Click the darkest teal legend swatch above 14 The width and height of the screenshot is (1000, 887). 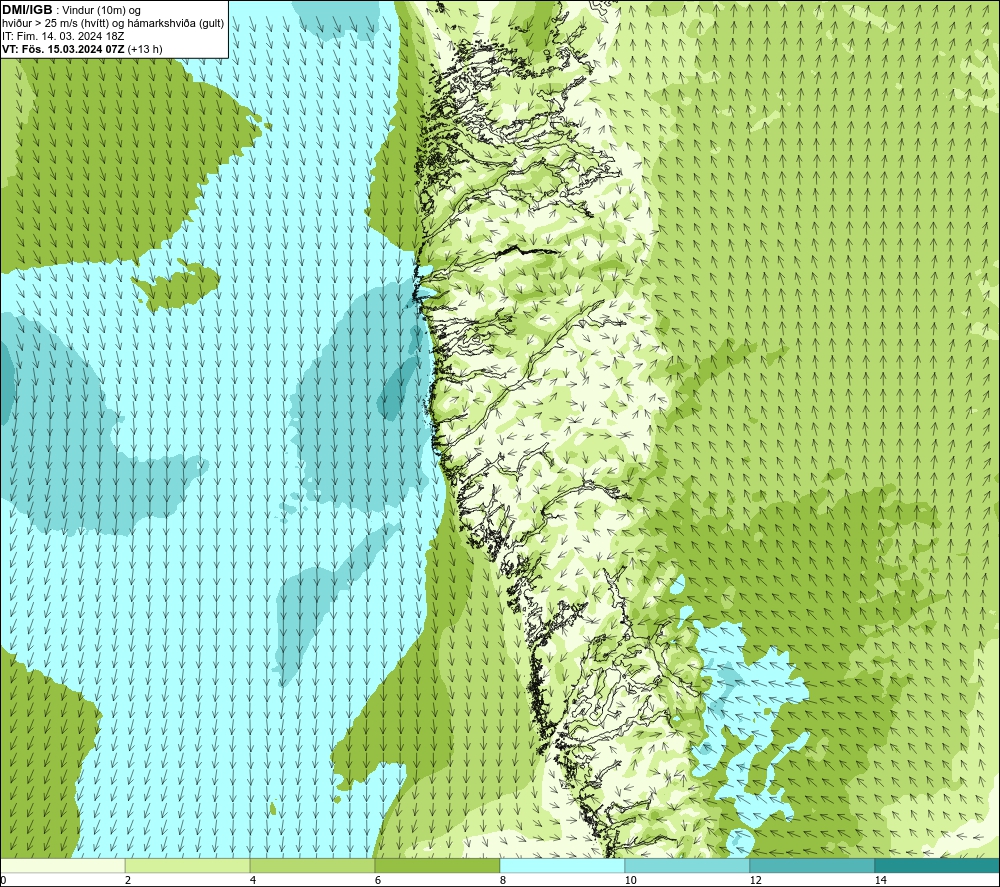(938, 865)
